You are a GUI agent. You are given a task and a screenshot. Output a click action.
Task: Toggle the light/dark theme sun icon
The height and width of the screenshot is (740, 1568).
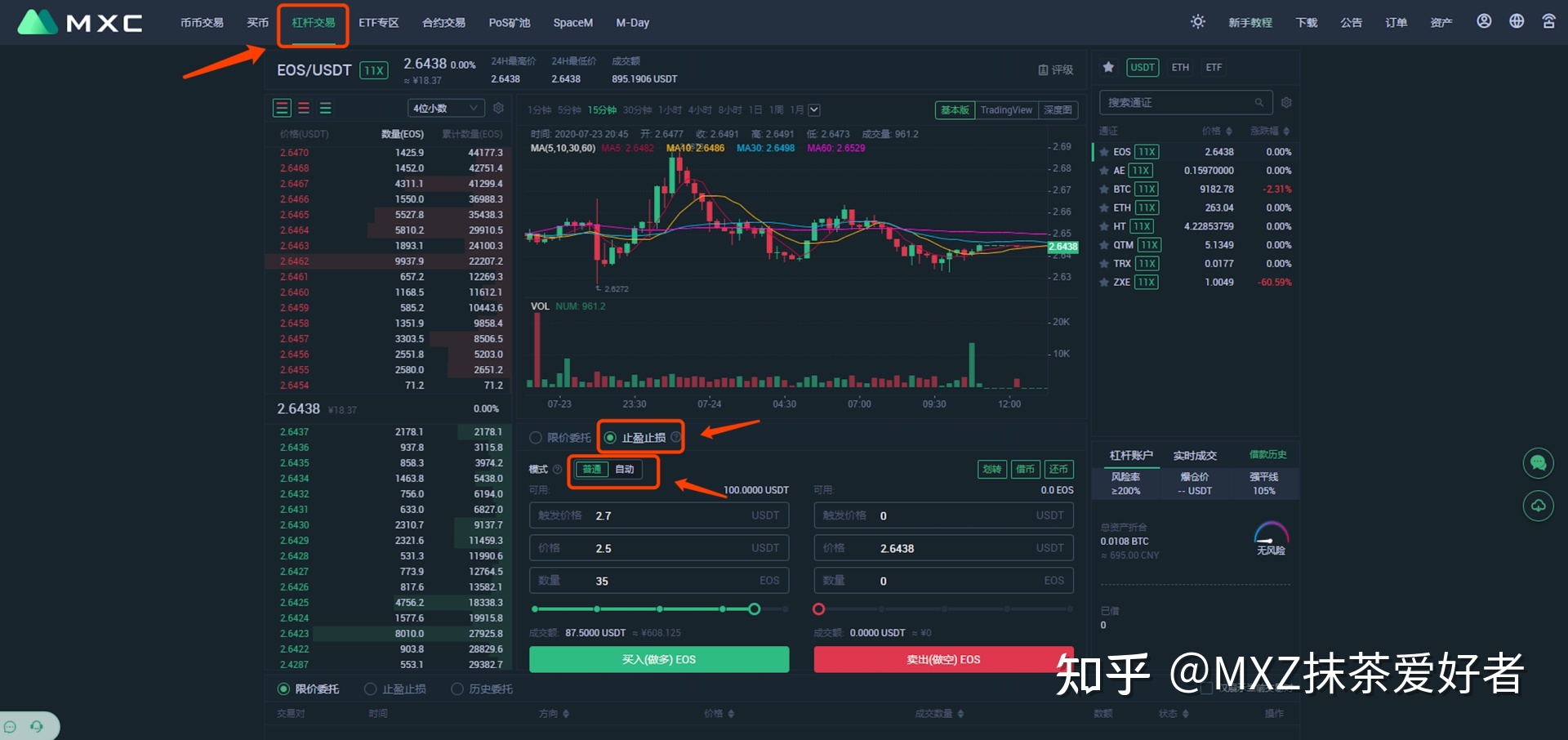click(x=1197, y=22)
